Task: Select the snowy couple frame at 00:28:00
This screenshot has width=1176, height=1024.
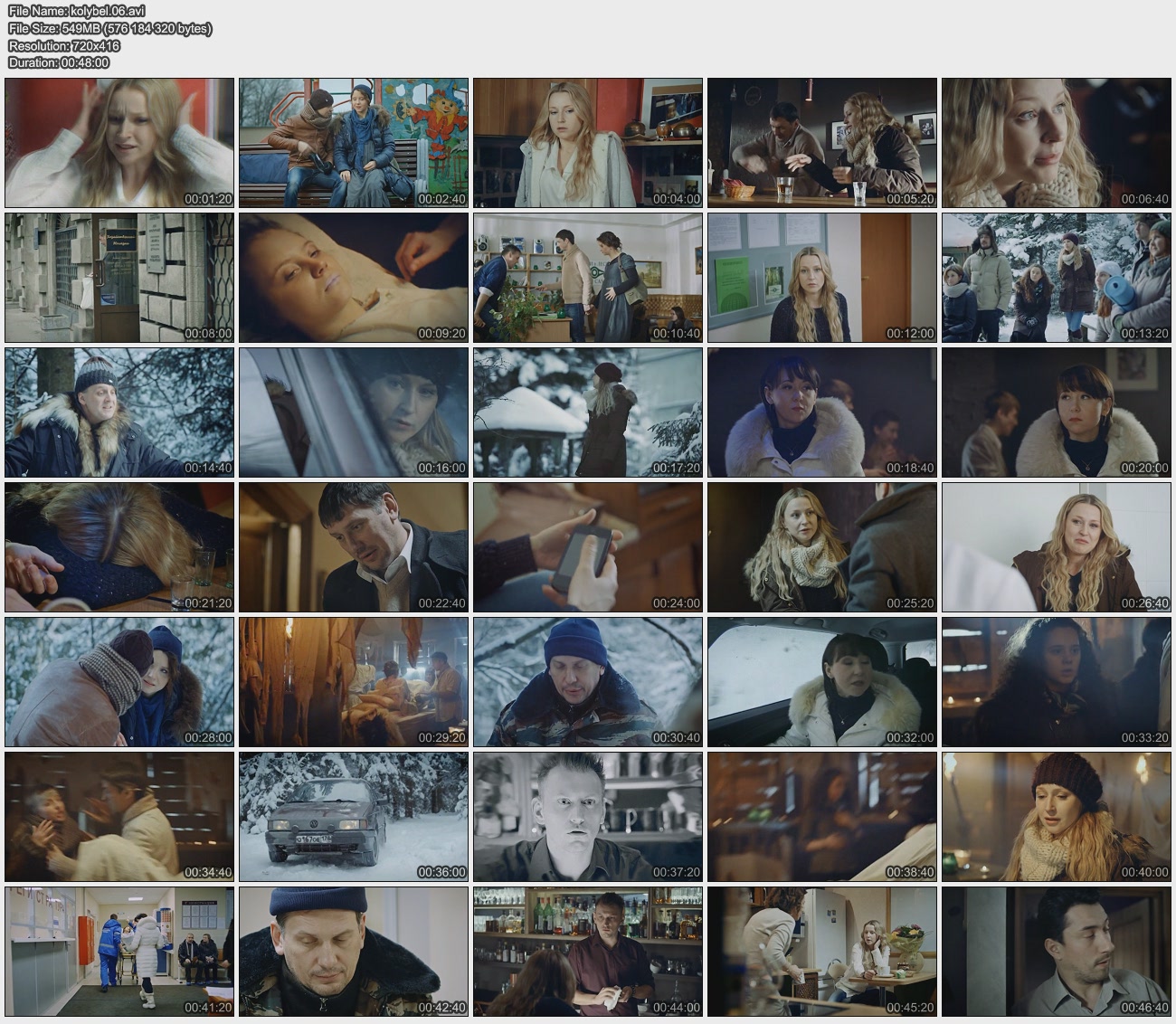Action: tap(119, 682)
